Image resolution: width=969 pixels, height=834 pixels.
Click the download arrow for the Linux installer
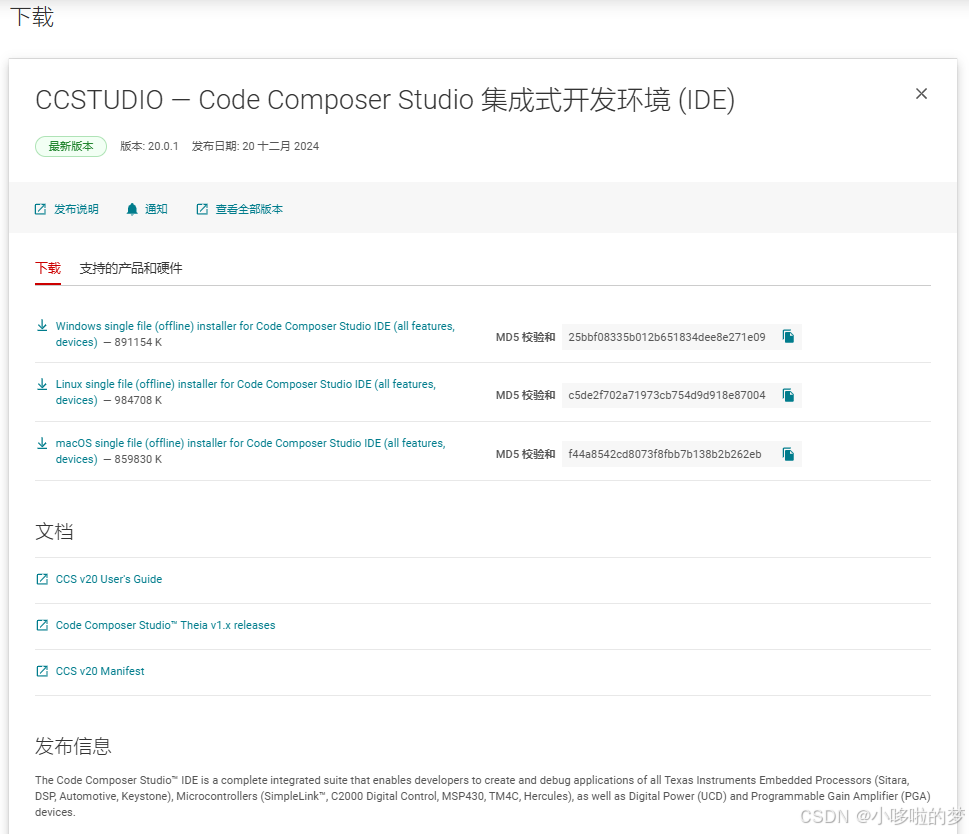click(42, 384)
